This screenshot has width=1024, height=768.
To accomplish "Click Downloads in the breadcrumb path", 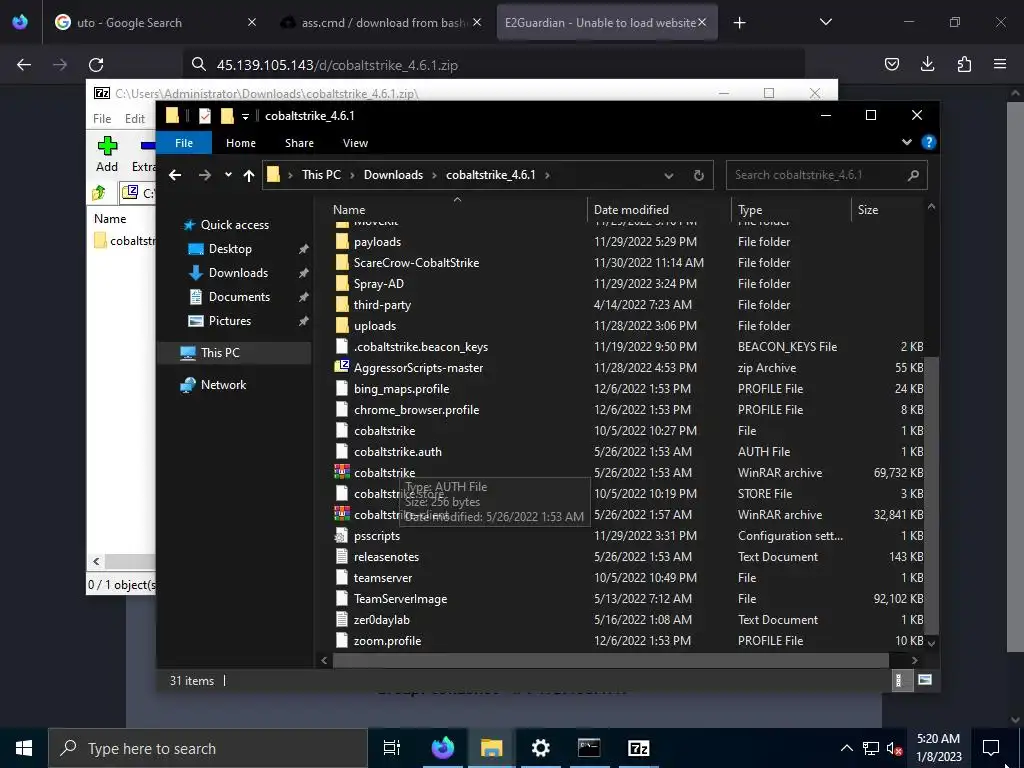I will pos(393,175).
